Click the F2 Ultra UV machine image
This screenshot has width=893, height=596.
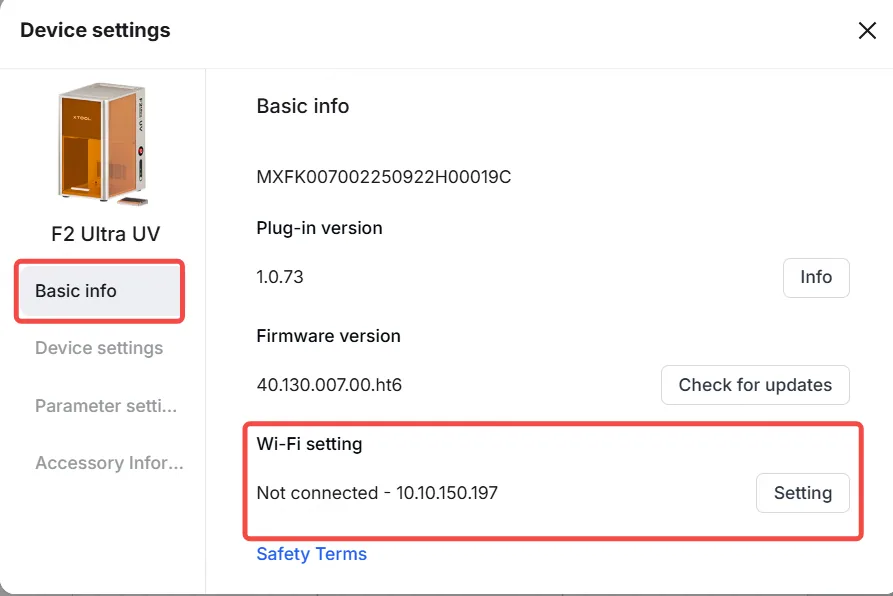pyautogui.click(x=103, y=144)
